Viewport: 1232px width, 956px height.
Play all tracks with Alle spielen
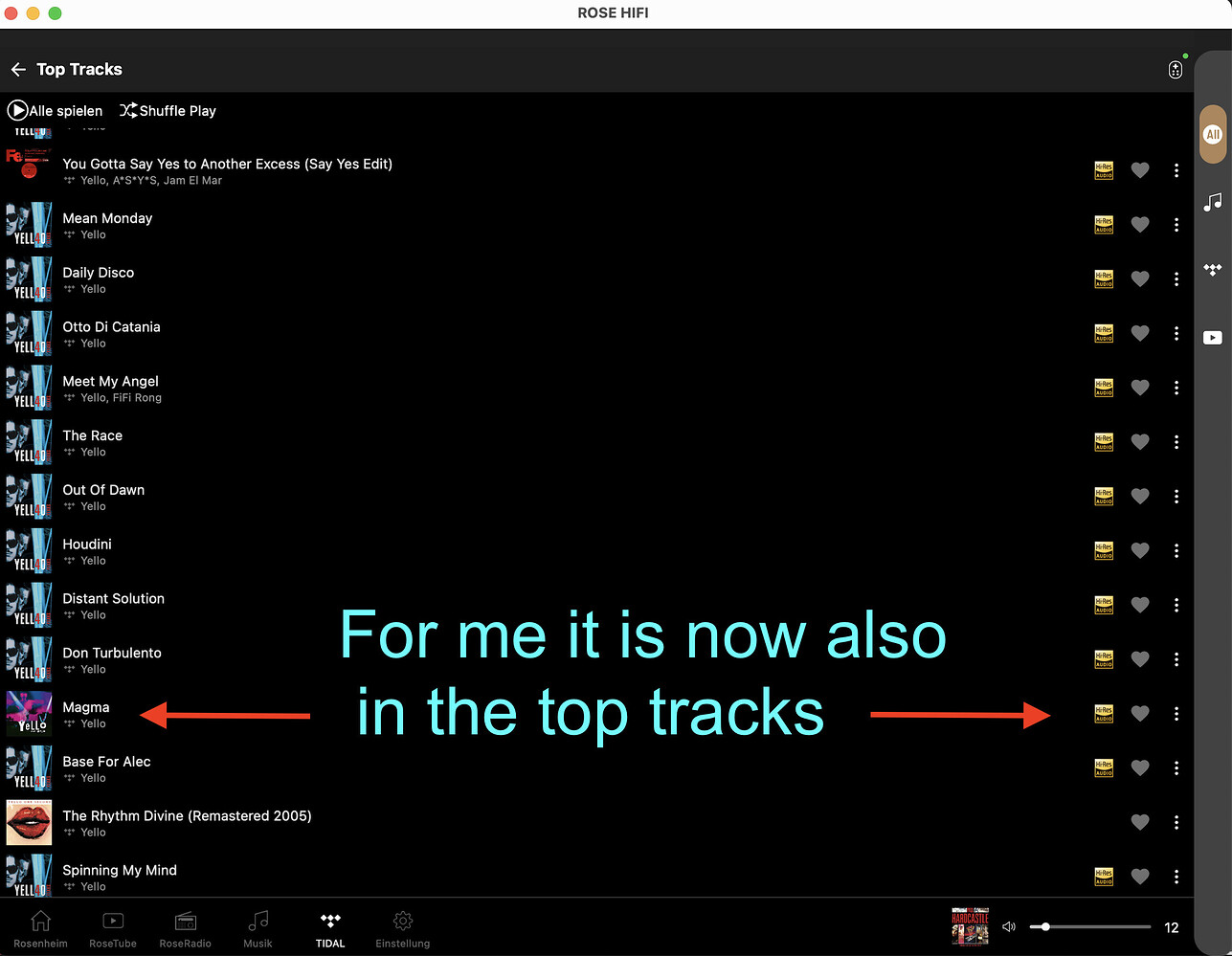click(55, 111)
